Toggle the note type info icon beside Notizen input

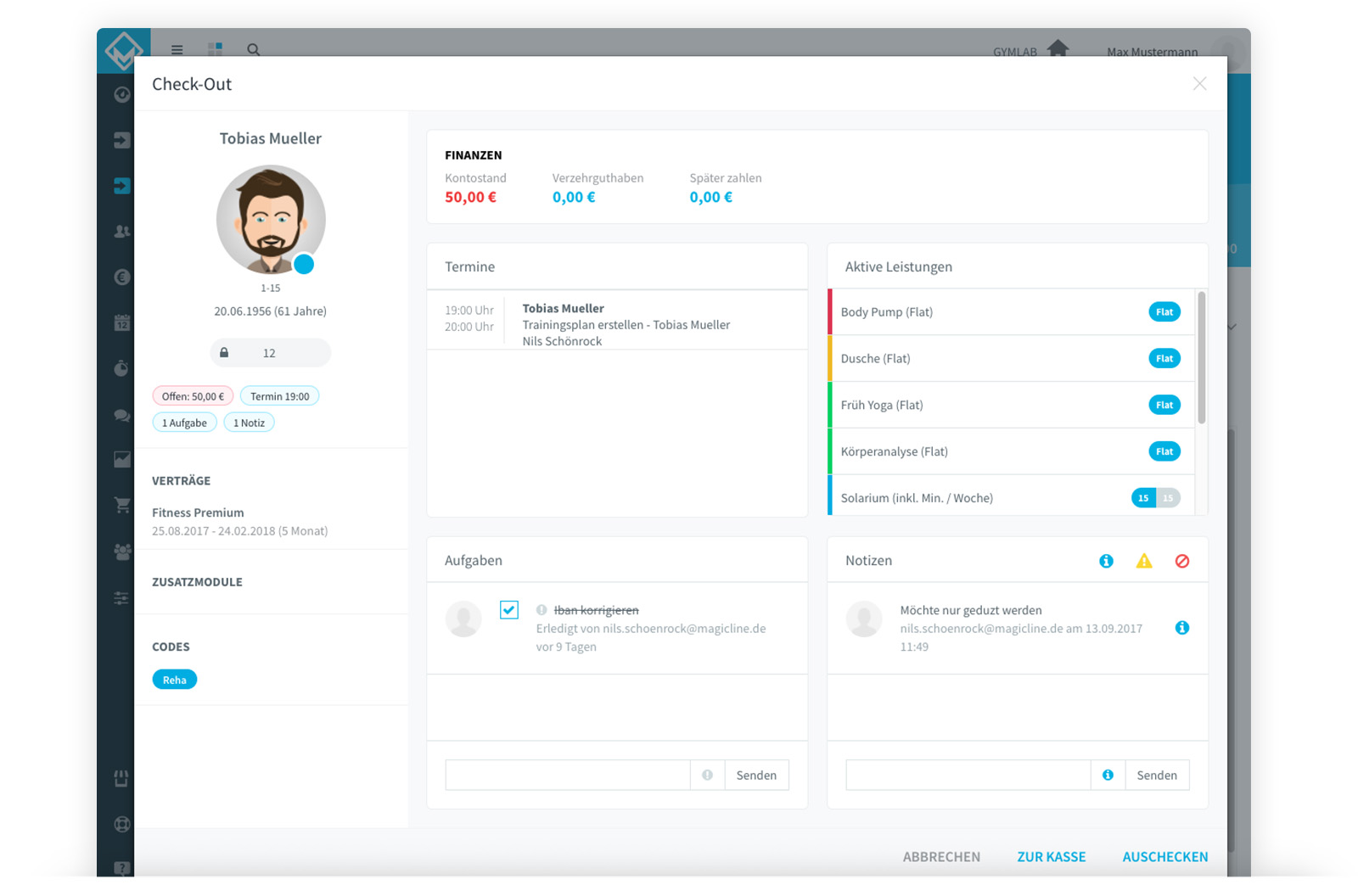coord(1108,775)
